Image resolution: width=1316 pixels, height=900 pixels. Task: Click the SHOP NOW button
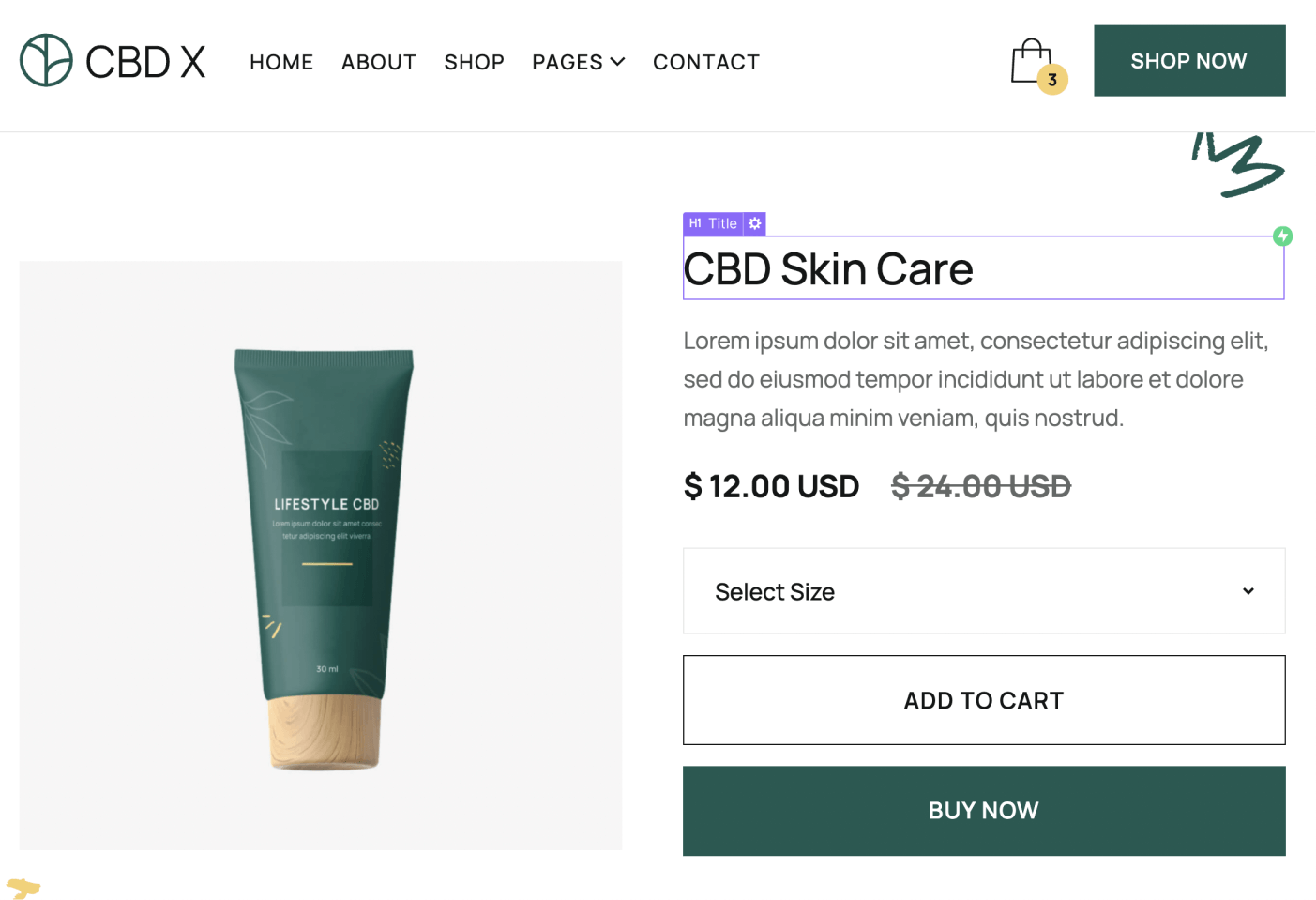point(1188,60)
